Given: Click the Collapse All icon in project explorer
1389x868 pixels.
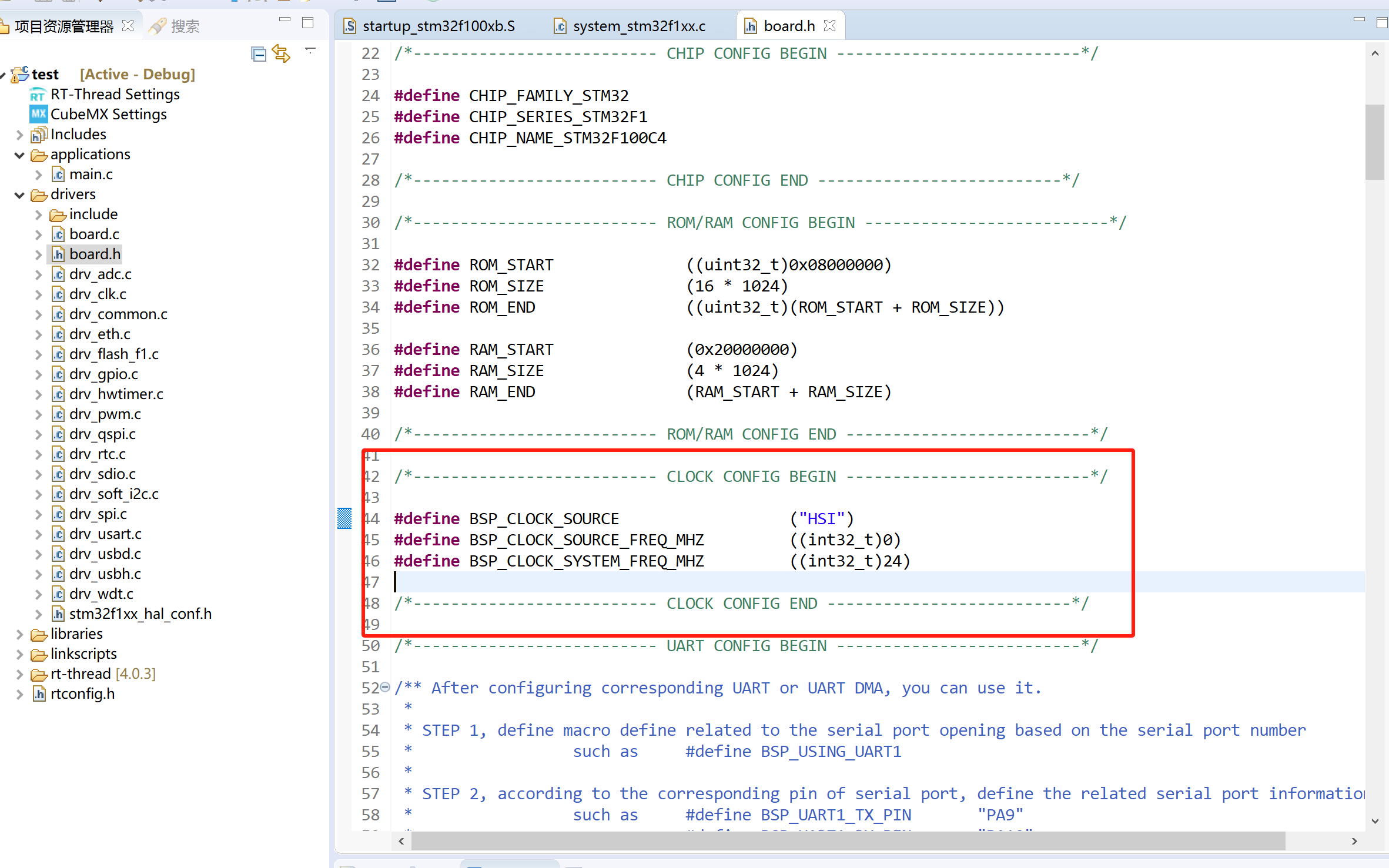Looking at the screenshot, I should pos(258,55).
